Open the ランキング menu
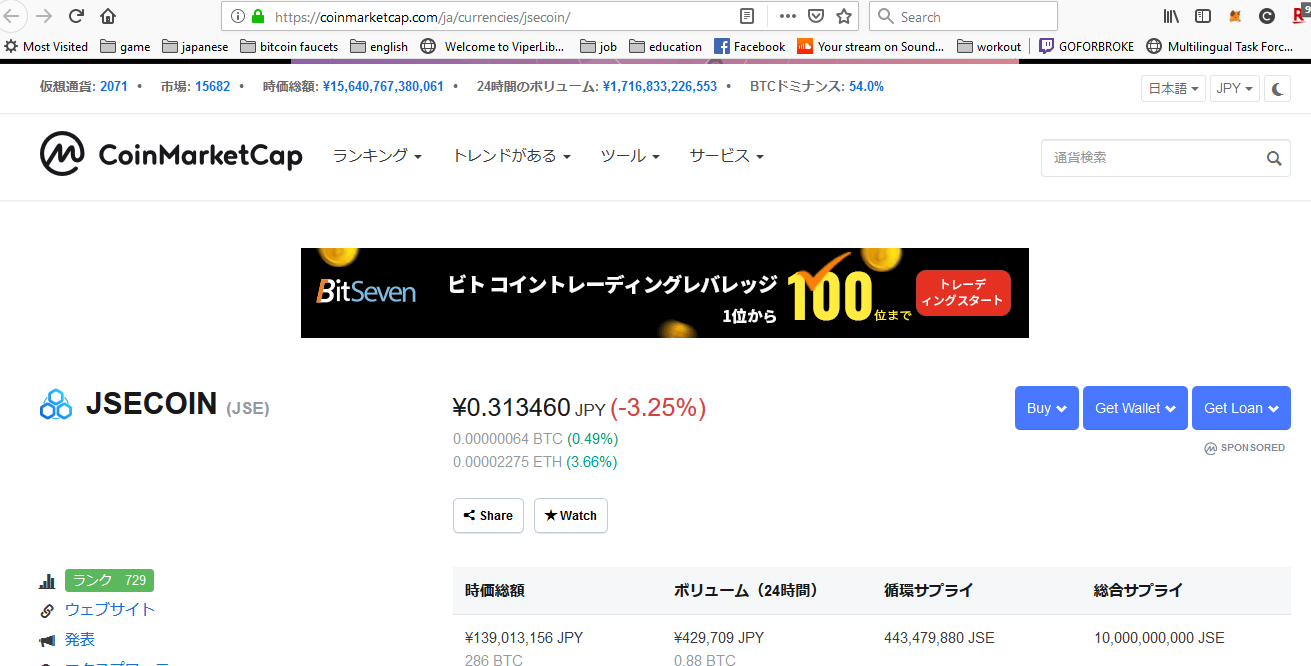The image size is (1311, 666). coord(377,156)
